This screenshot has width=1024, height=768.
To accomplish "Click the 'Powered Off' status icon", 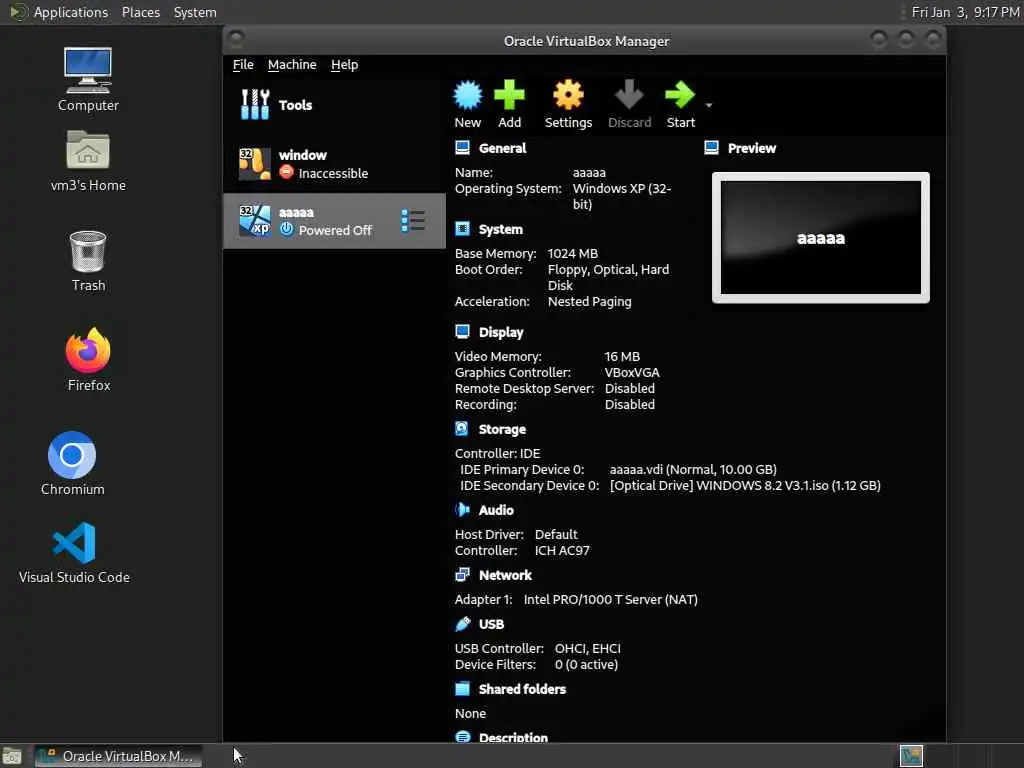I will coord(286,229).
